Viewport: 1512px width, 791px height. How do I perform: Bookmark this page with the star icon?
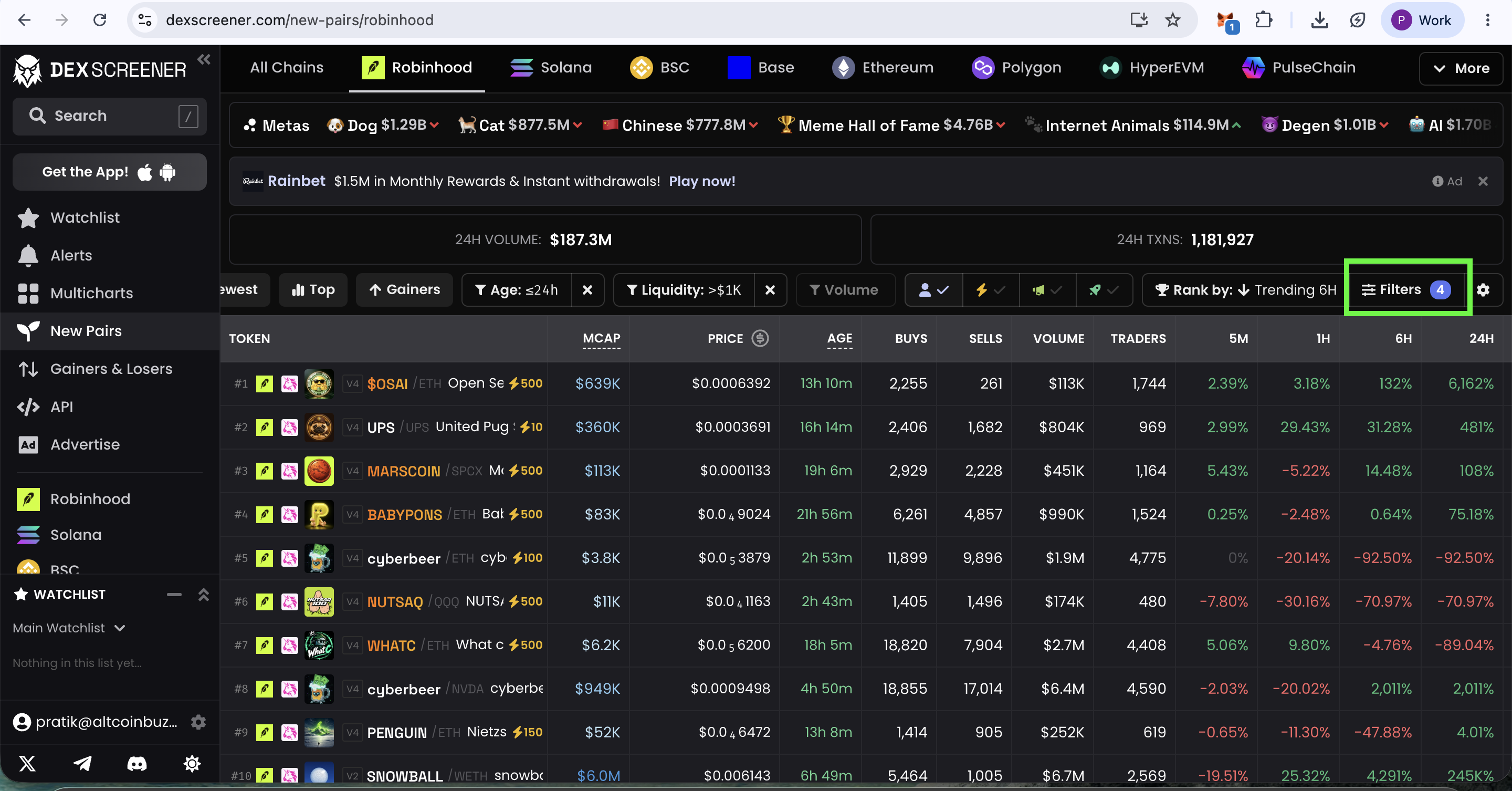tap(1173, 20)
